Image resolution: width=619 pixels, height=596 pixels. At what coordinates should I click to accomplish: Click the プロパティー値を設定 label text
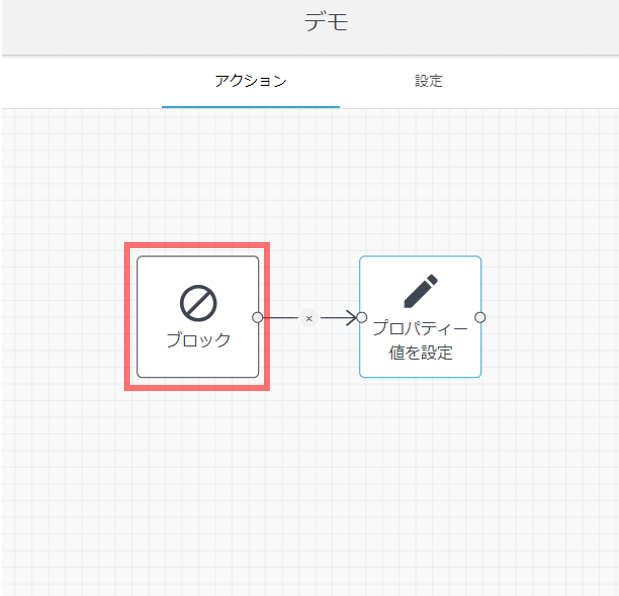pos(420,340)
